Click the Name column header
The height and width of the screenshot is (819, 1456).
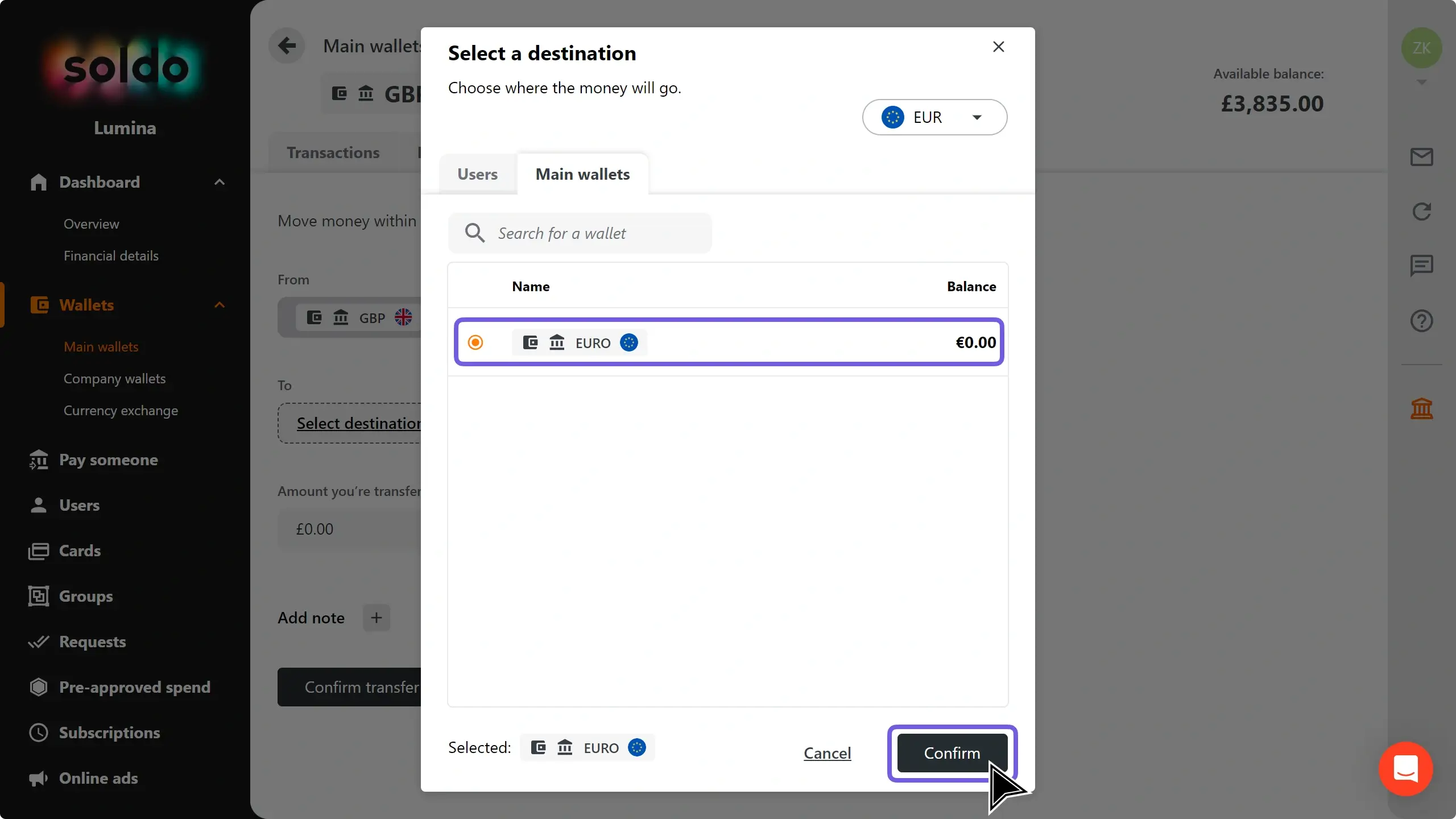point(531,286)
